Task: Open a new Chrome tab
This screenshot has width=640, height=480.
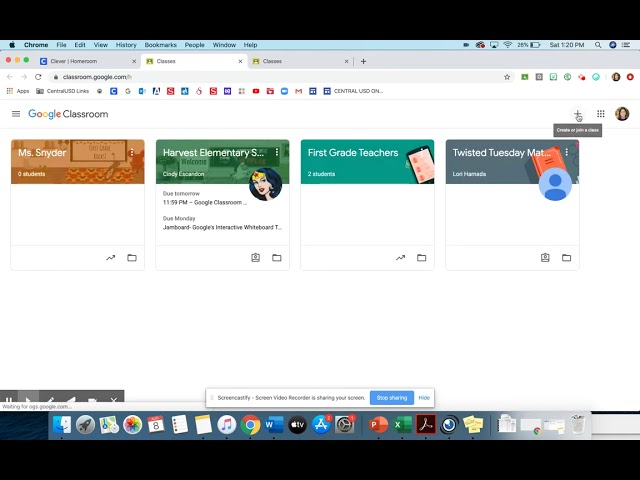Action: point(363,61)
